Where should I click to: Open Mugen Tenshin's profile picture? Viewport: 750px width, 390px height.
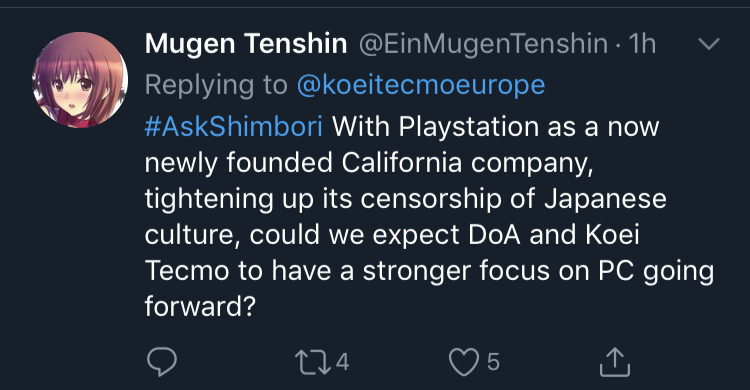click(x=80, y=80)
